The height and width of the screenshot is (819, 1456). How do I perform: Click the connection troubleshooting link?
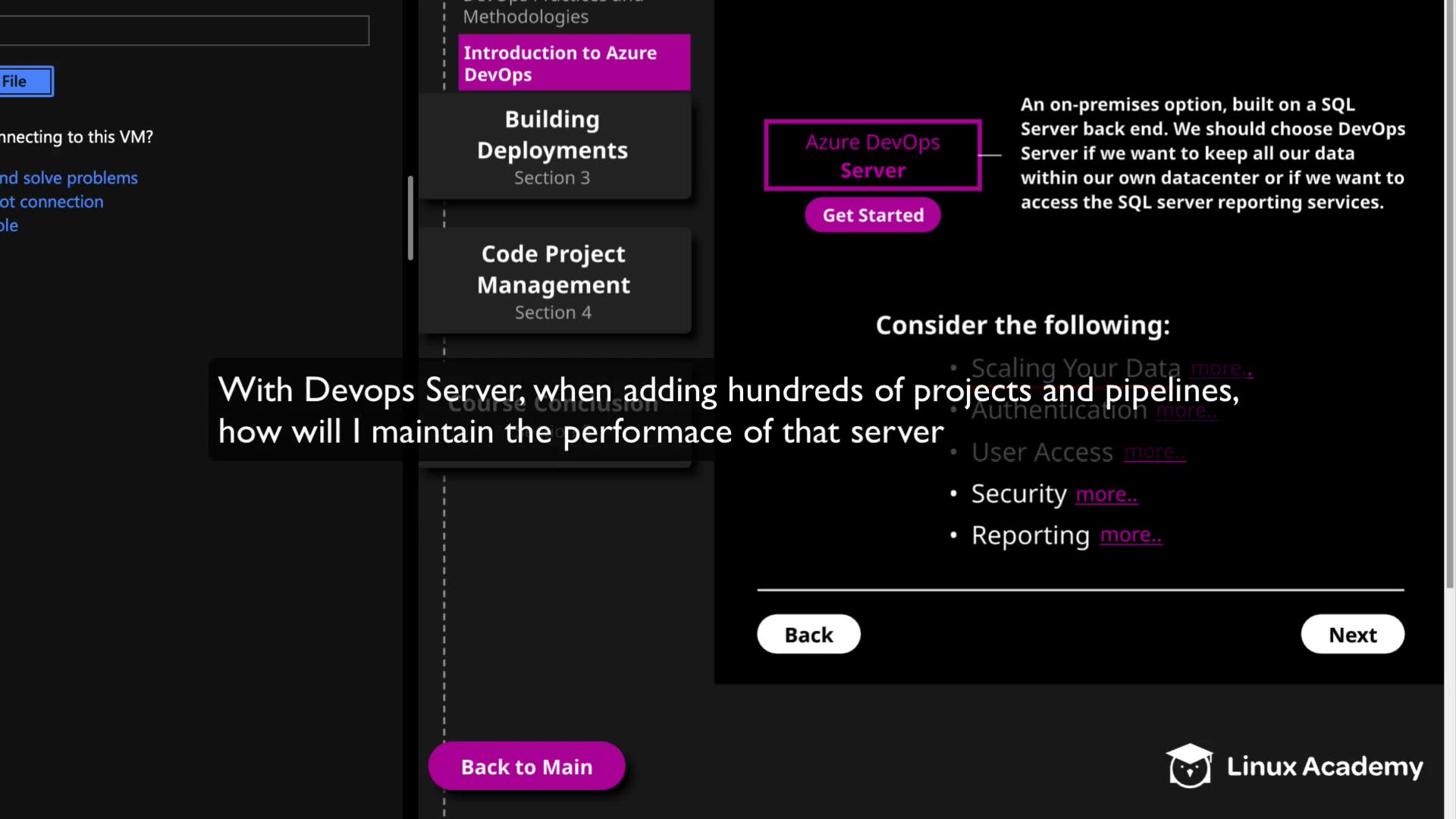click(53, 202)
